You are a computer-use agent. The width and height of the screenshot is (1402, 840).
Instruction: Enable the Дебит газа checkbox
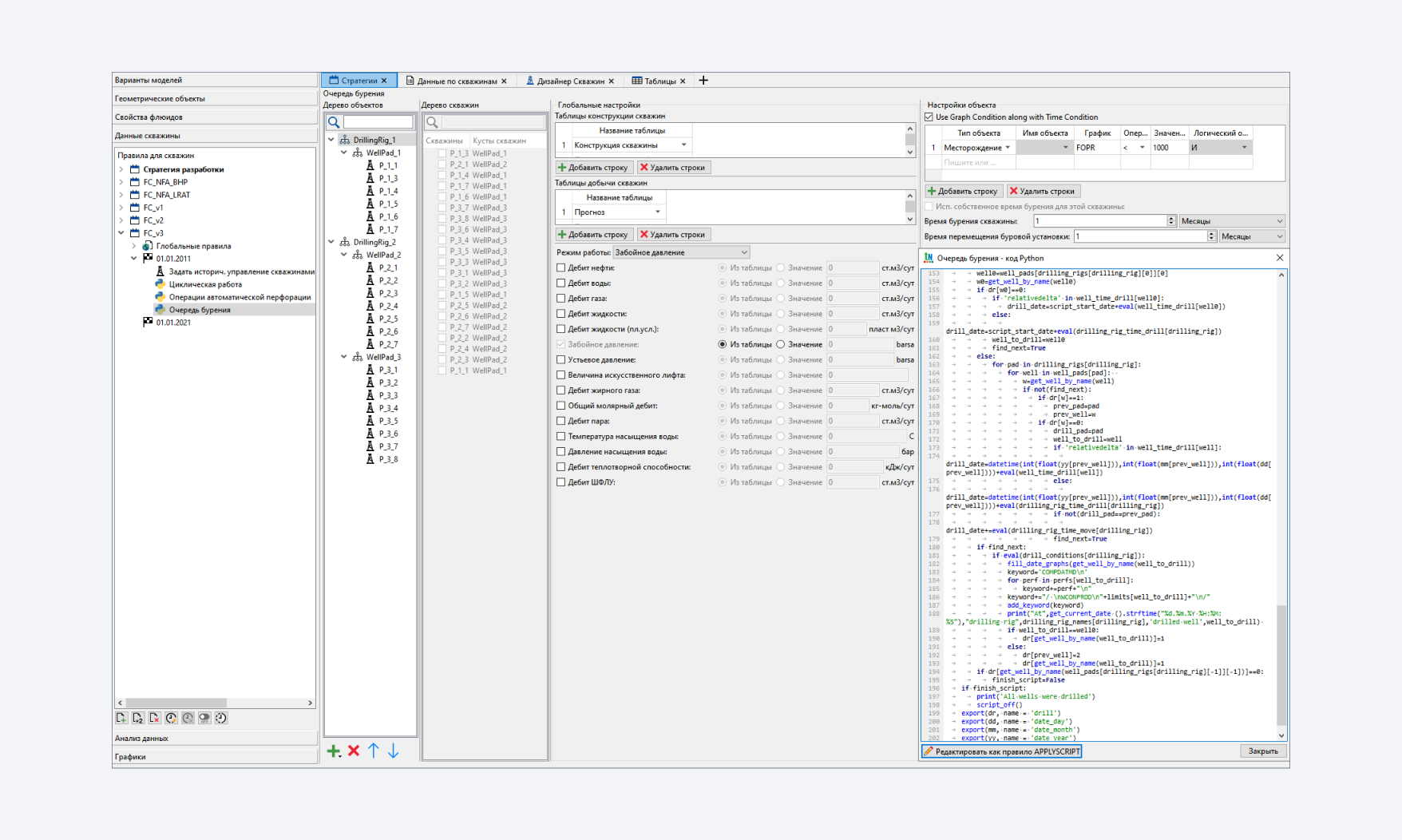[x=561, y=299]
